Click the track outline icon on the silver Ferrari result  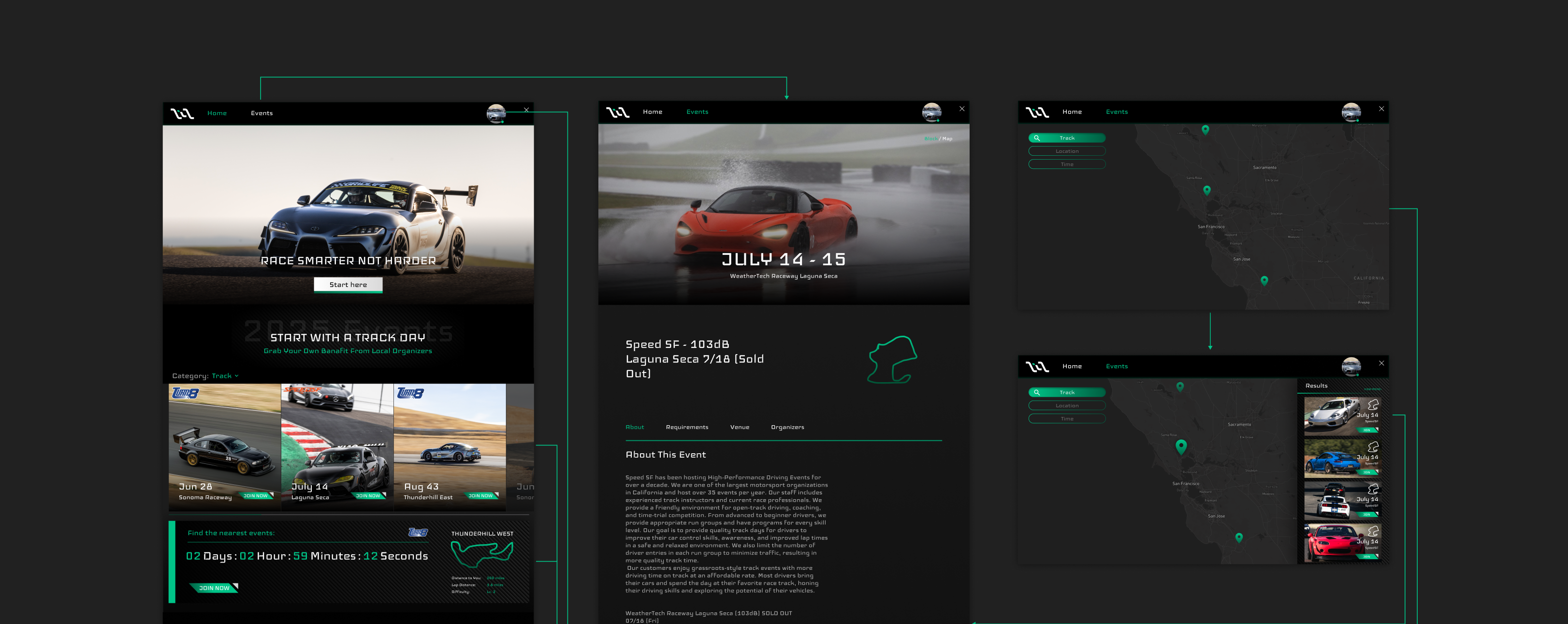click(1373, 404)
